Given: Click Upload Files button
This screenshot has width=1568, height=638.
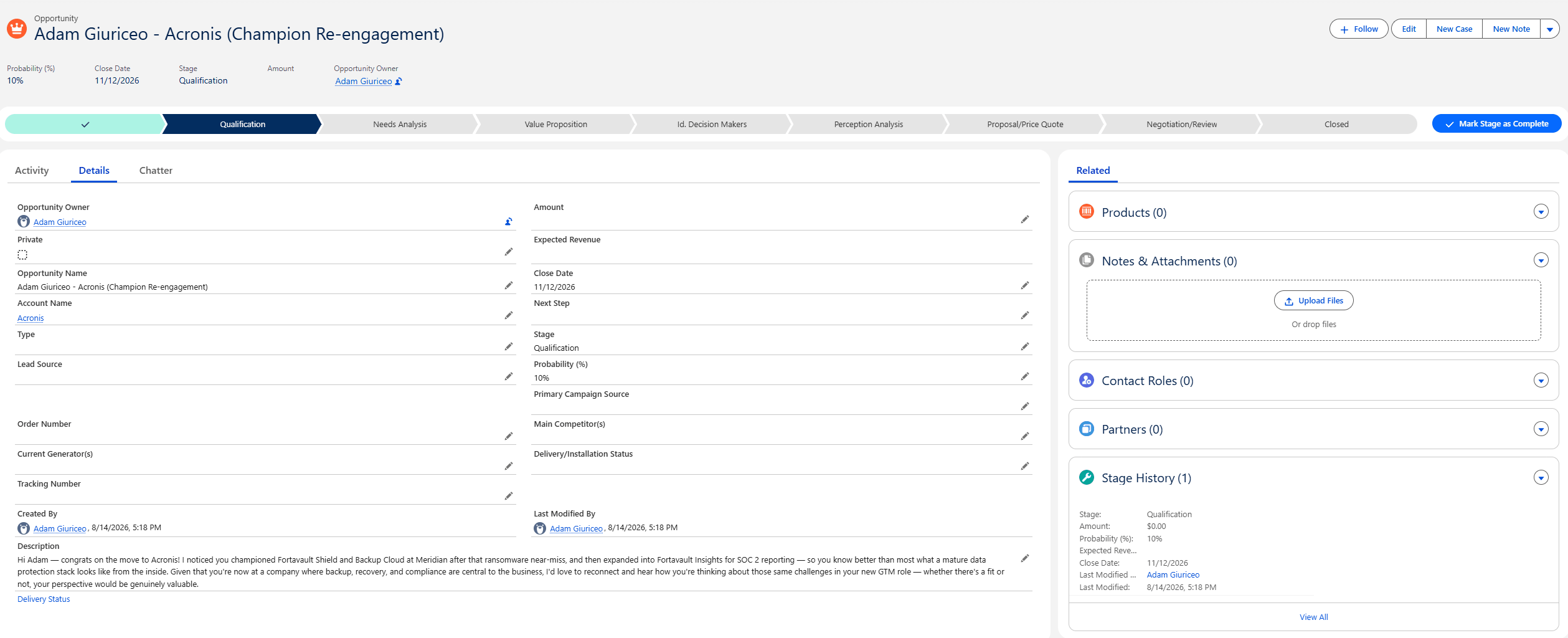Looking at the screenshot, I should click(1314, 301).
